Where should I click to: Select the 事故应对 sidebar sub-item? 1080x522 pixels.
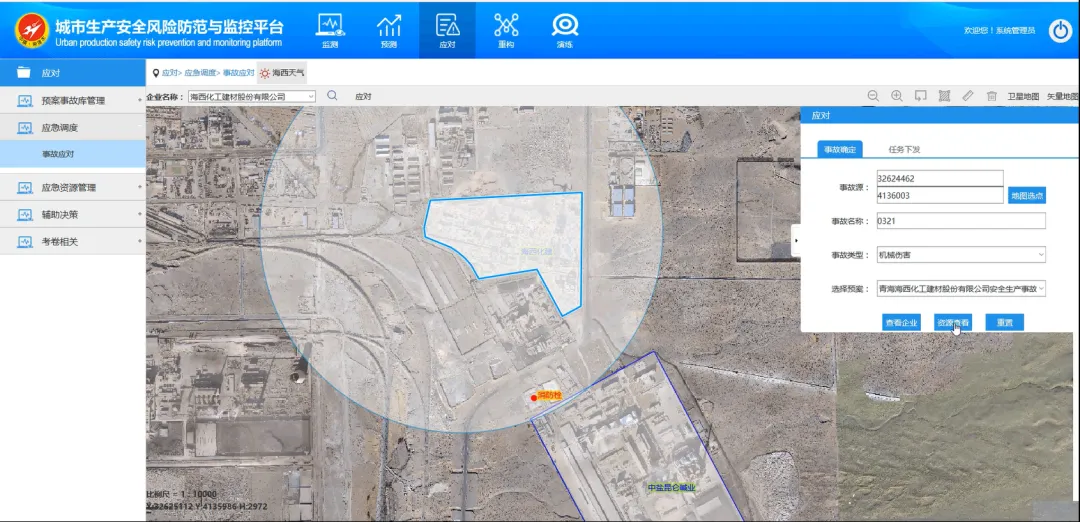point(72,154)
